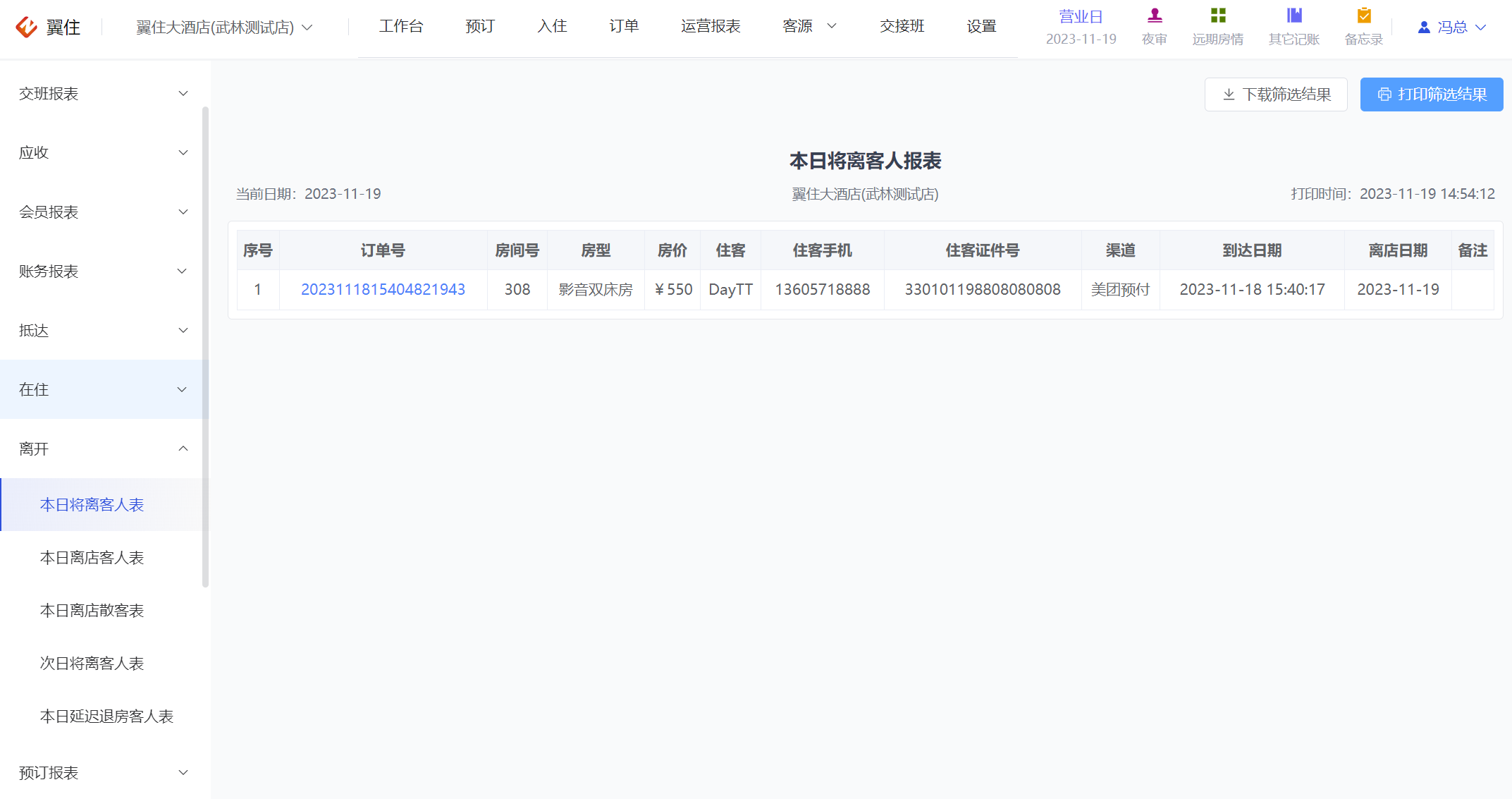
Task: Select 本日离店客人表 report
Action: 104,558
